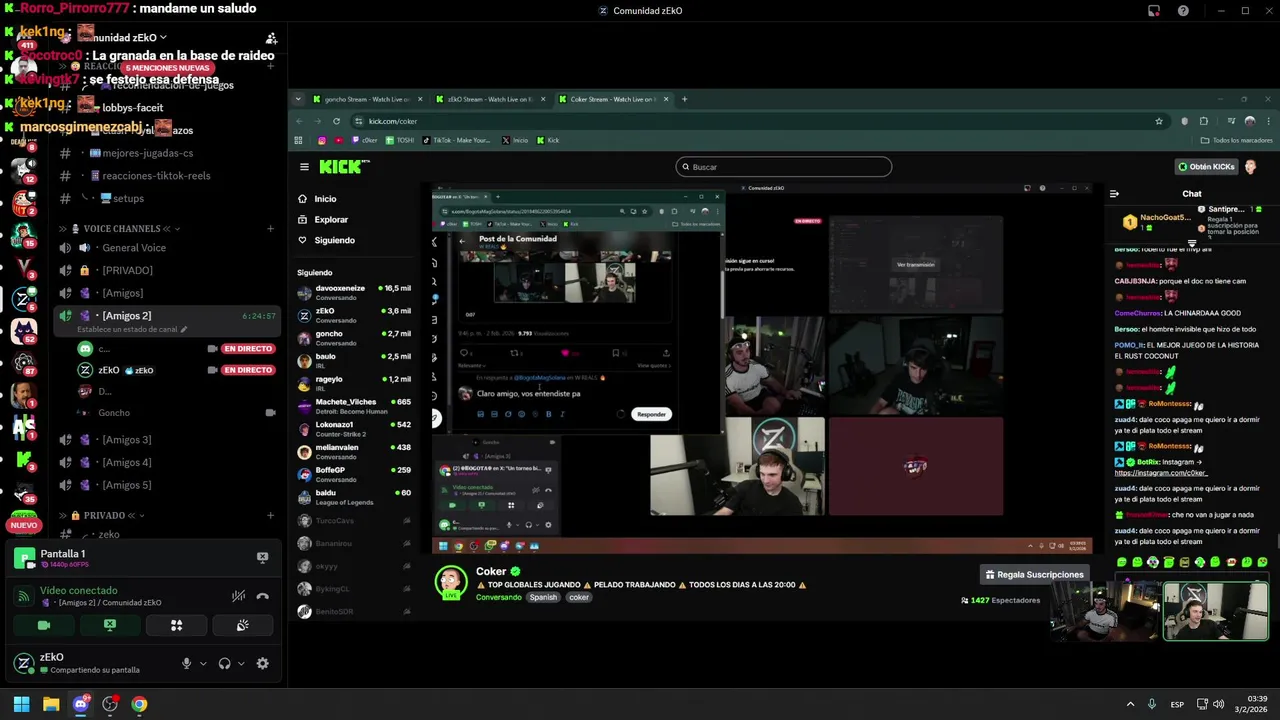
Task: Open davooxeneize channel in following list
Action: coord(355,292)
